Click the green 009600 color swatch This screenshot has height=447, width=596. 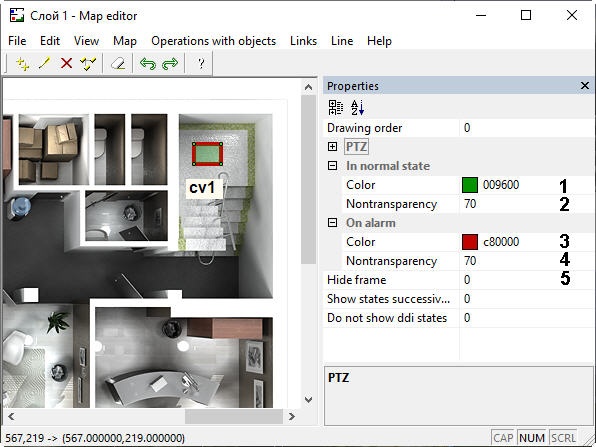click(x=470, y=185)
